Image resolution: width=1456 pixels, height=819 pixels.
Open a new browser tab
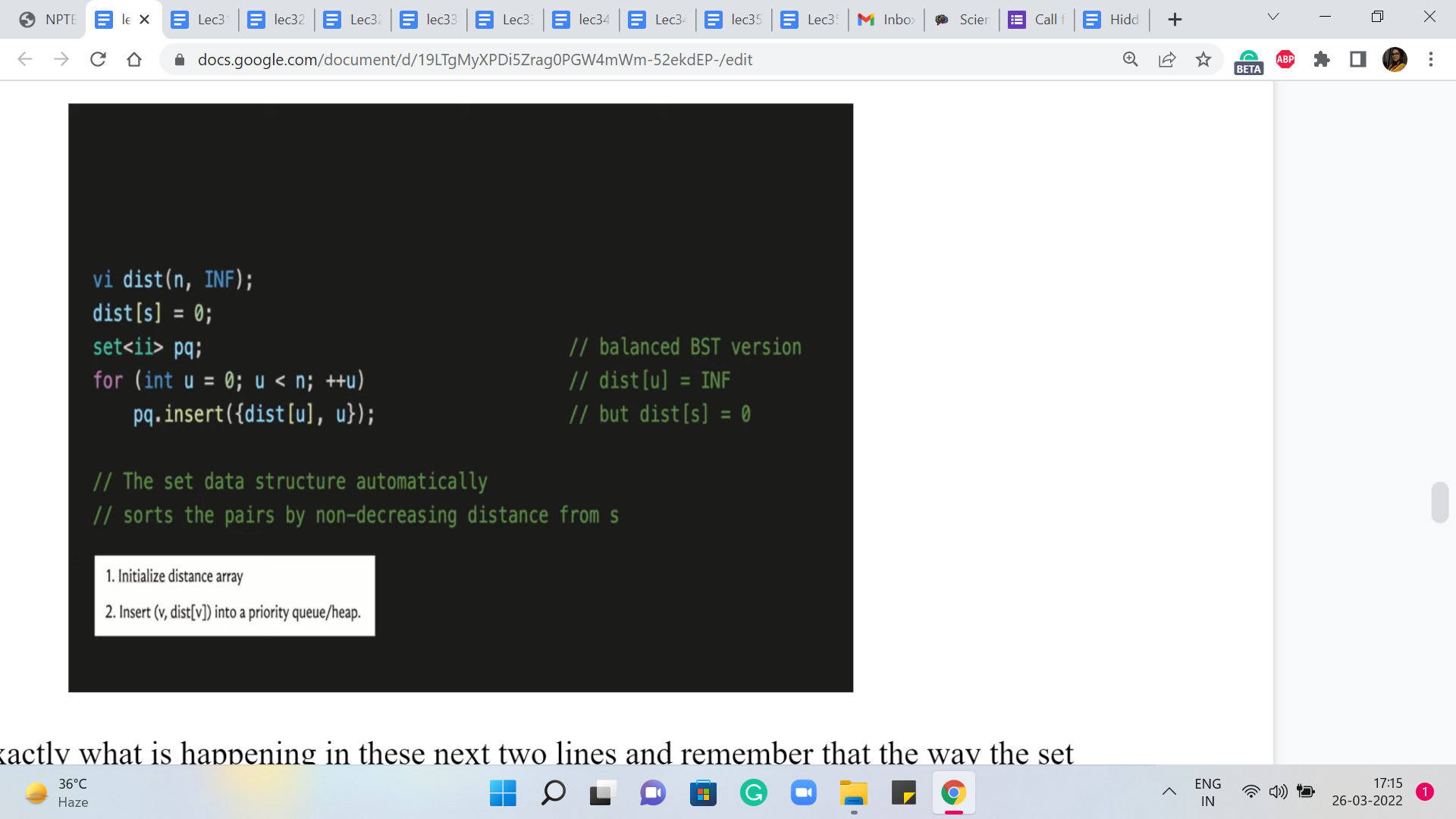(x=1175, y=20)
